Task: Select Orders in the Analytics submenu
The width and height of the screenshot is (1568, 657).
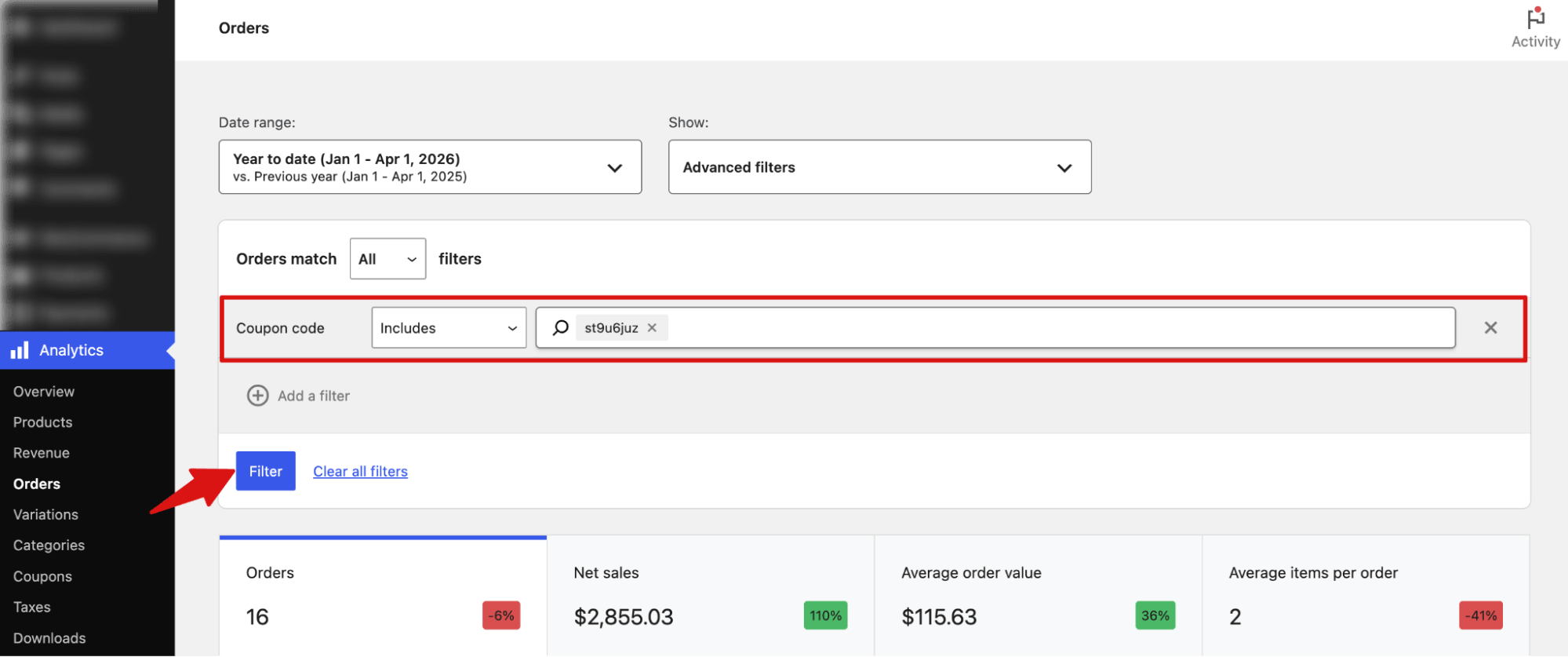Action: pyautogui.click(x=37, y=484)
